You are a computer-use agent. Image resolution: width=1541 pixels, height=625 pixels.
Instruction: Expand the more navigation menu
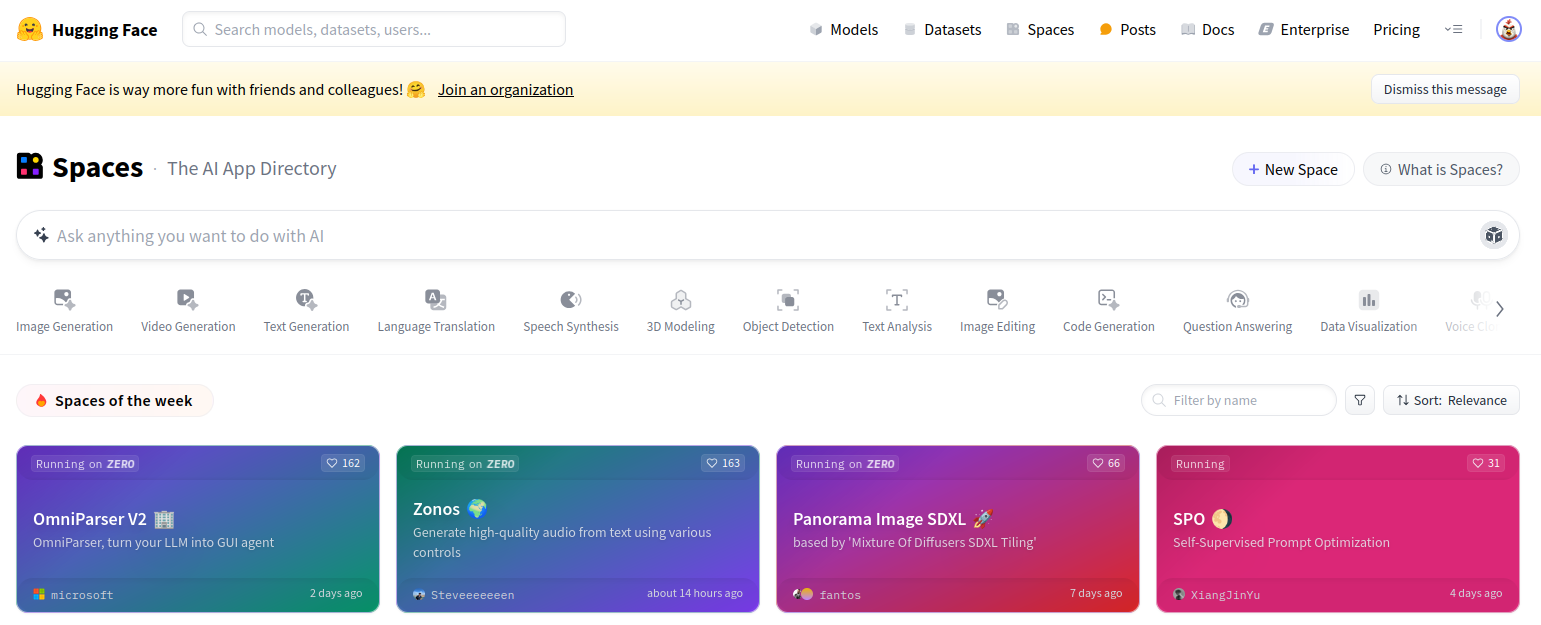click(x=1453, y=30)
